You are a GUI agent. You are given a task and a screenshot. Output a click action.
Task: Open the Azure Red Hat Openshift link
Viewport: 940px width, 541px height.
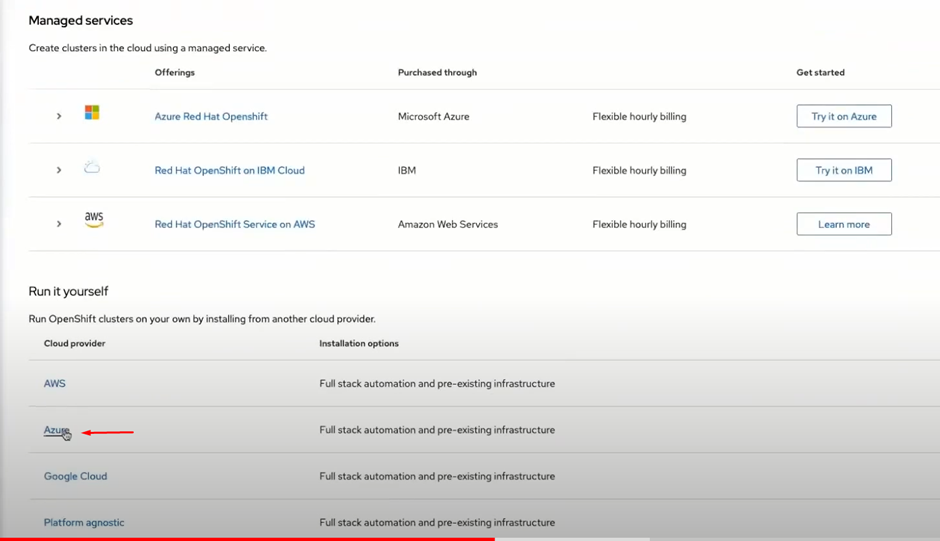[x=211, y=116]
